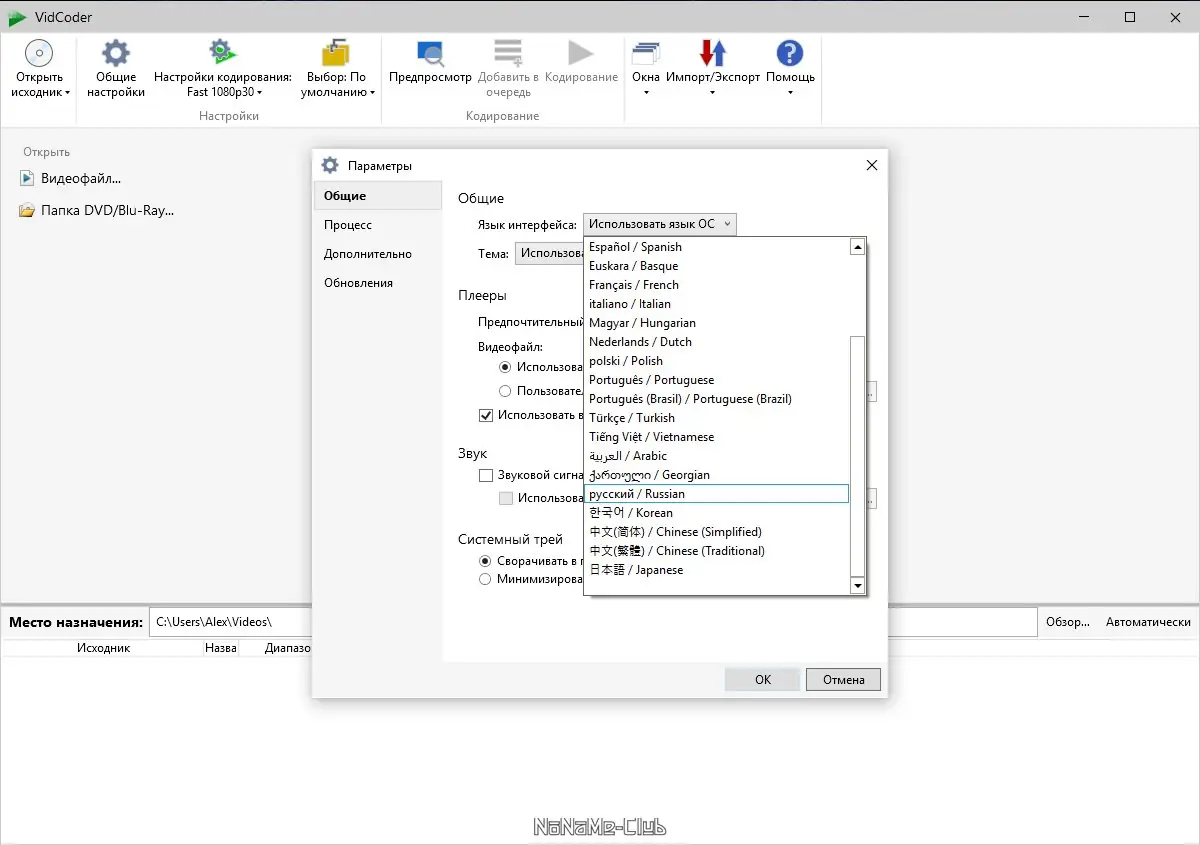Image resolution: width=1200 pixels, height=845 pixels.
Task: Click language list scrollbar up arrow
Action: (857, 247)
